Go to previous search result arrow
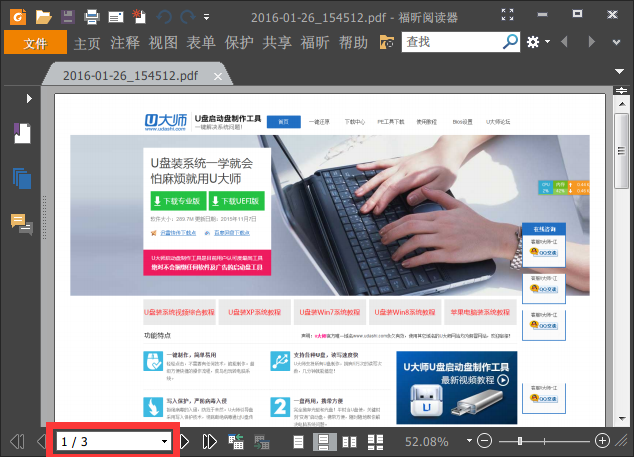Image resolution: width=634 pixels, height=457 pixels. (564, 42)
